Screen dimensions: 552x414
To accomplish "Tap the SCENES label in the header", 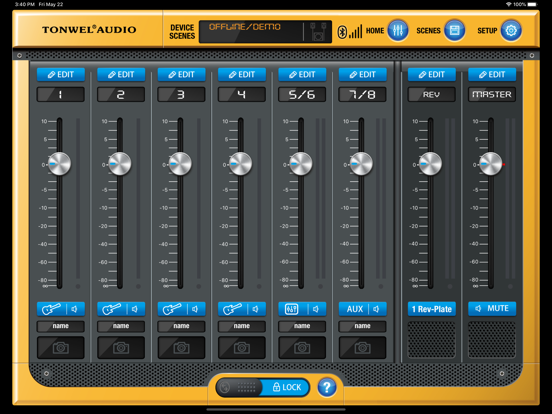I will coord(428,31).
